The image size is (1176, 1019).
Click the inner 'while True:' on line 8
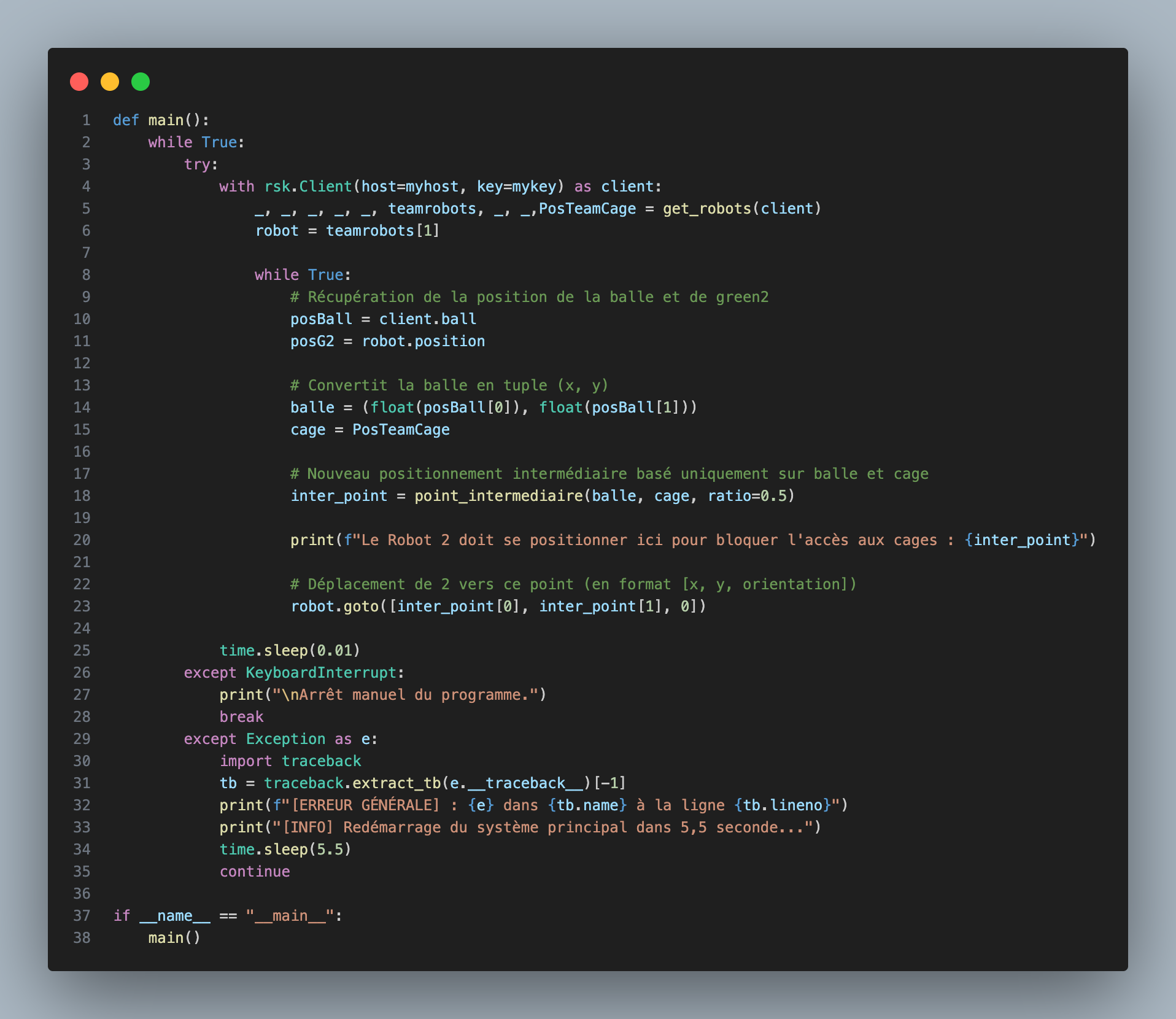click(x=303, y=275)
